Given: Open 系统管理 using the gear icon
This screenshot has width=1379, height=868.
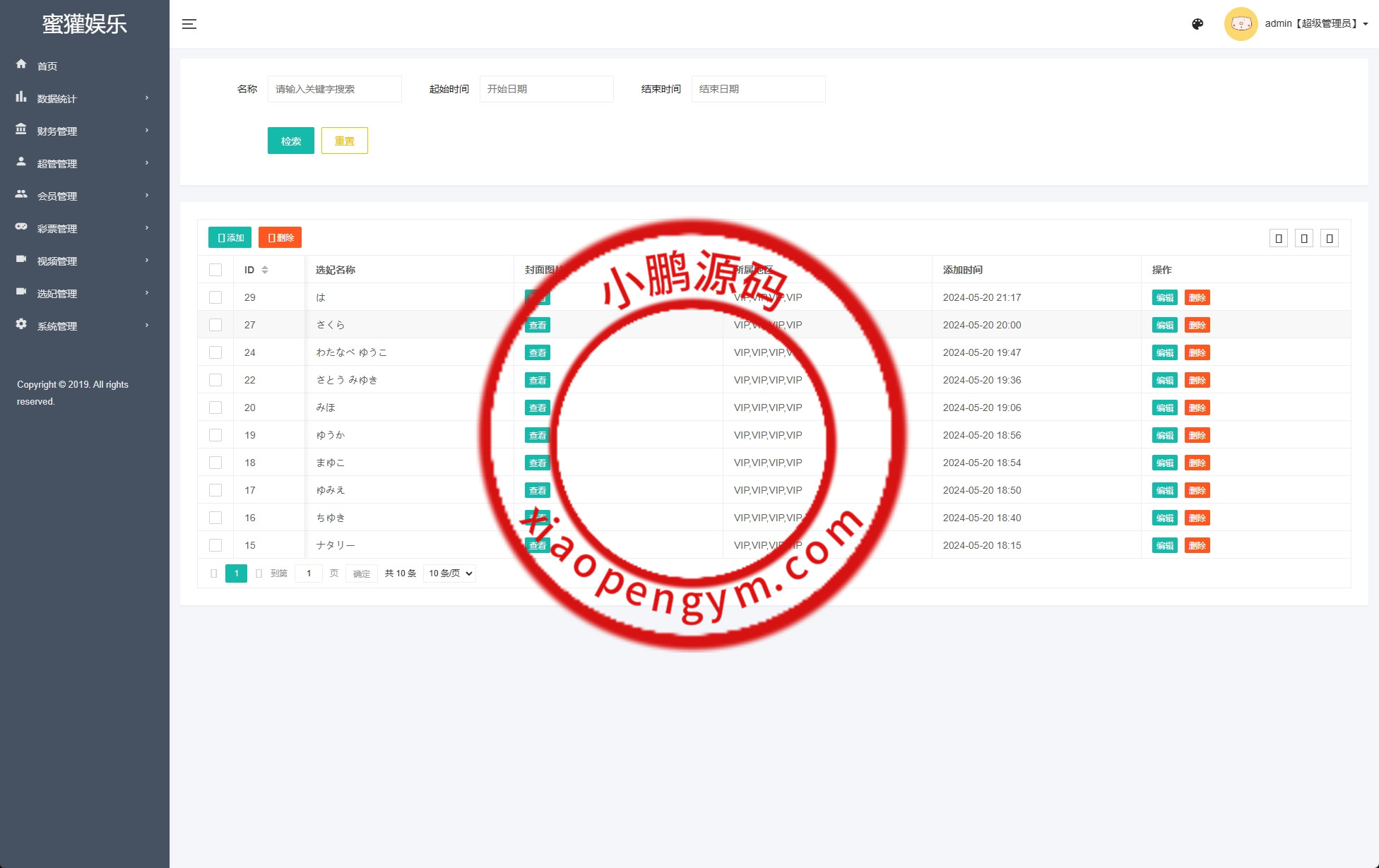Looking at the screenshot, I should point(21,325).
